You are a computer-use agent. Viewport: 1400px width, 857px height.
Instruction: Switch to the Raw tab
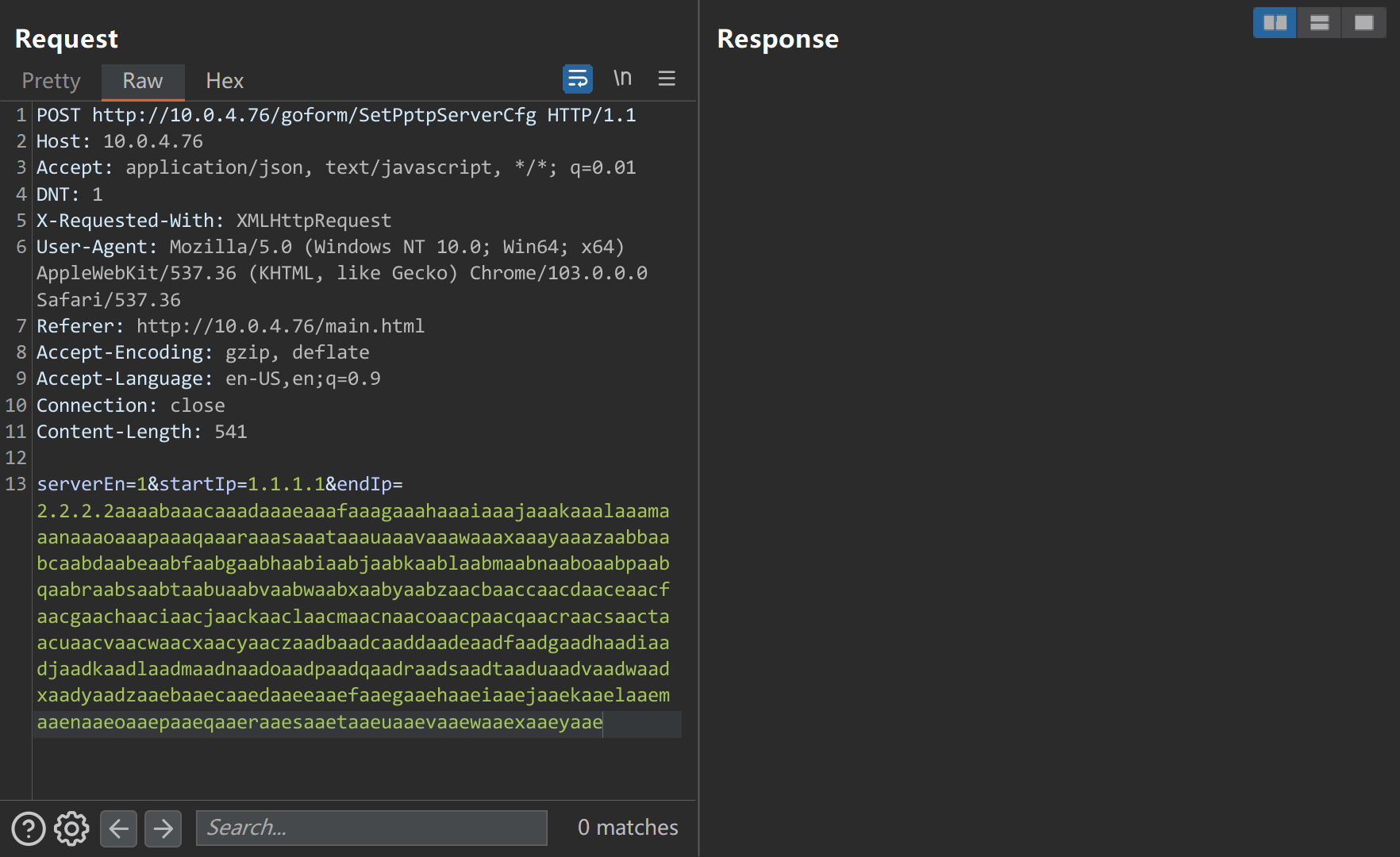click(x=143, y=81)
